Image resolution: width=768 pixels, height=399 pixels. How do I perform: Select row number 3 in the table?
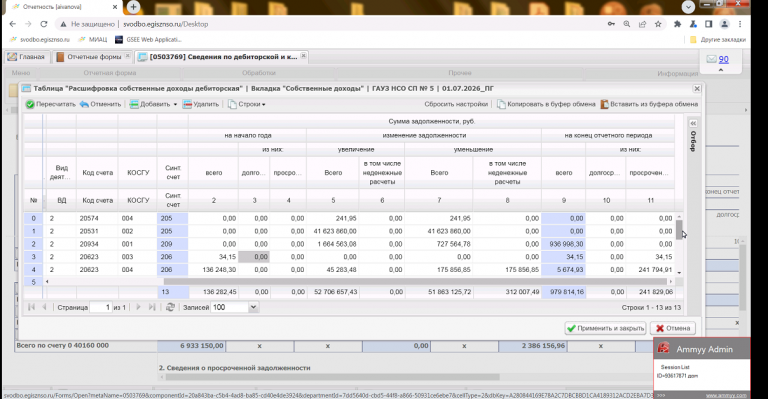tap(33, 257)
